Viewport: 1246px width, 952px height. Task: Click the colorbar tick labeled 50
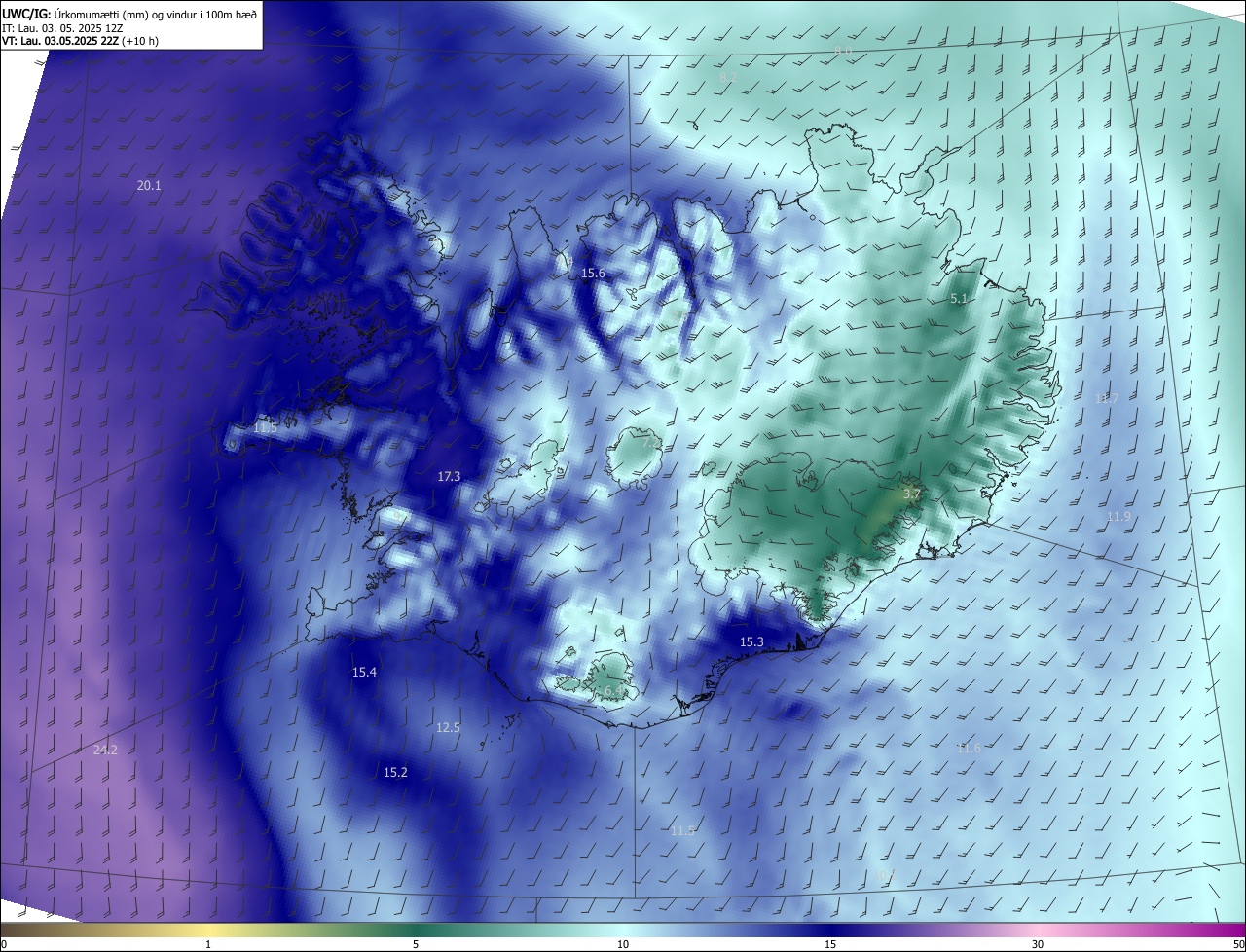1238,944
